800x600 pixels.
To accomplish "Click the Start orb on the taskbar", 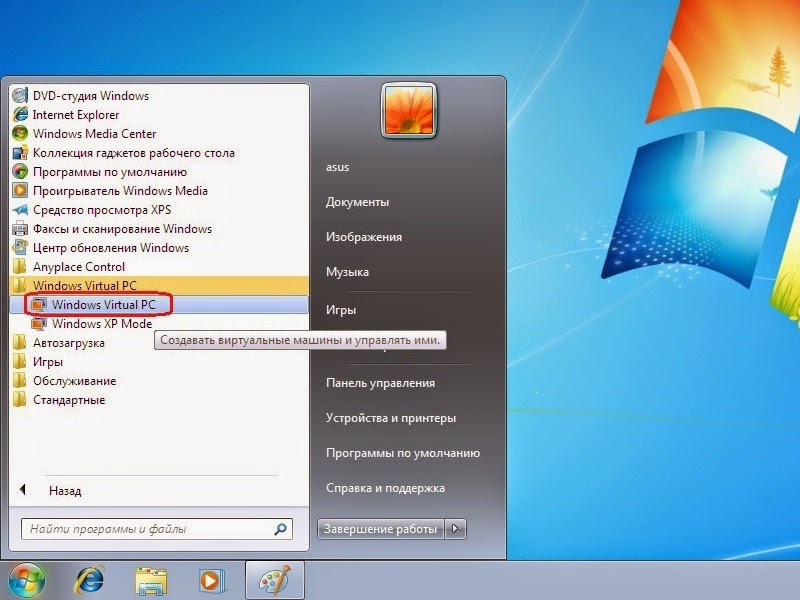I will click(27, 581).
